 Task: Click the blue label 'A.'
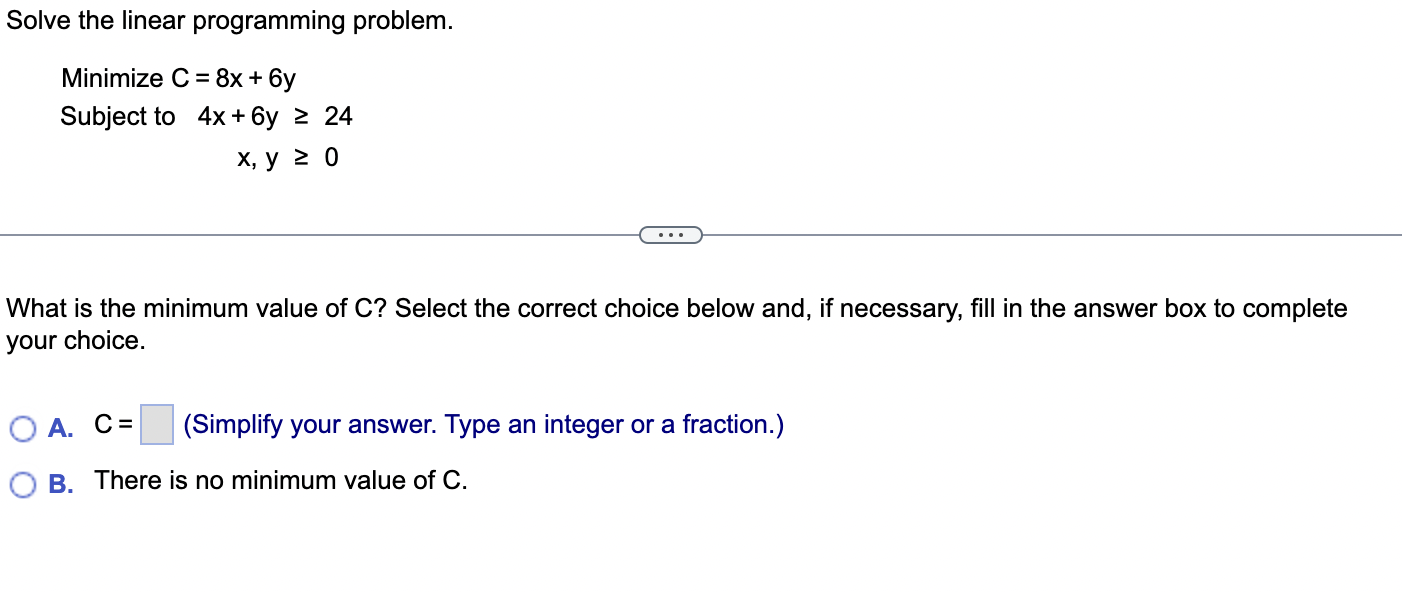(61, 427)
